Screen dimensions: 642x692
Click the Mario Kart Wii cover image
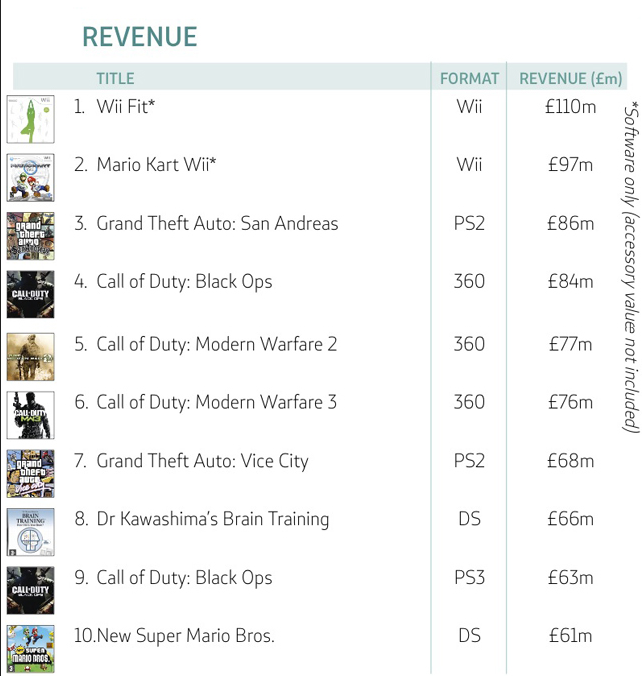[30, 177]
